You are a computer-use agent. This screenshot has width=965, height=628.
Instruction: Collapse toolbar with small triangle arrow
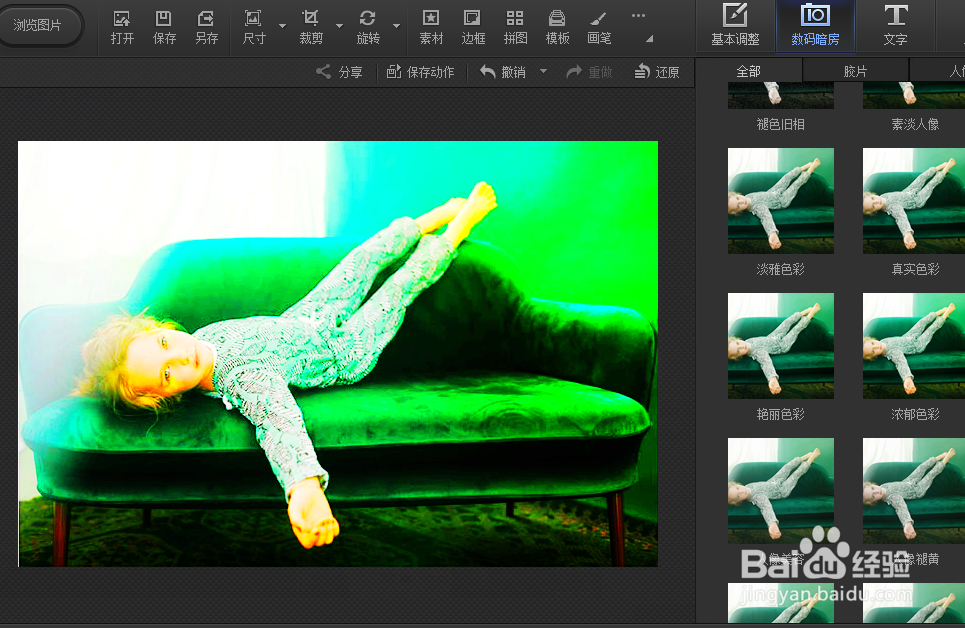649,39
